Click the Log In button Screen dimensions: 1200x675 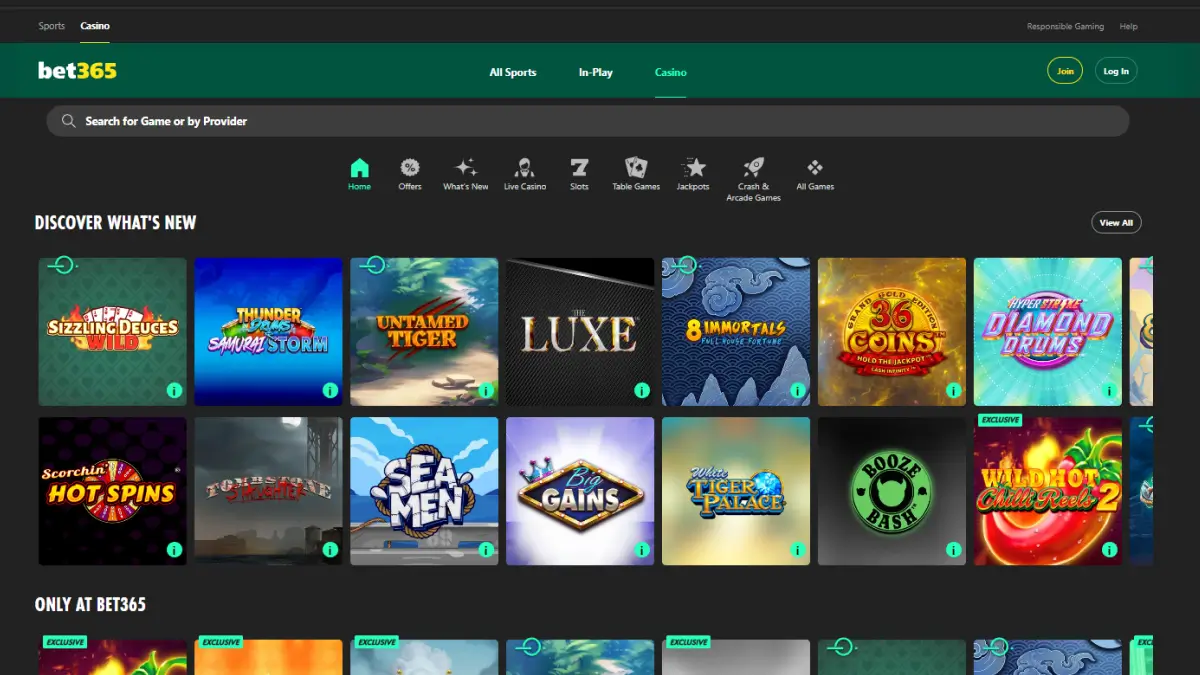tap(1116, 71)
